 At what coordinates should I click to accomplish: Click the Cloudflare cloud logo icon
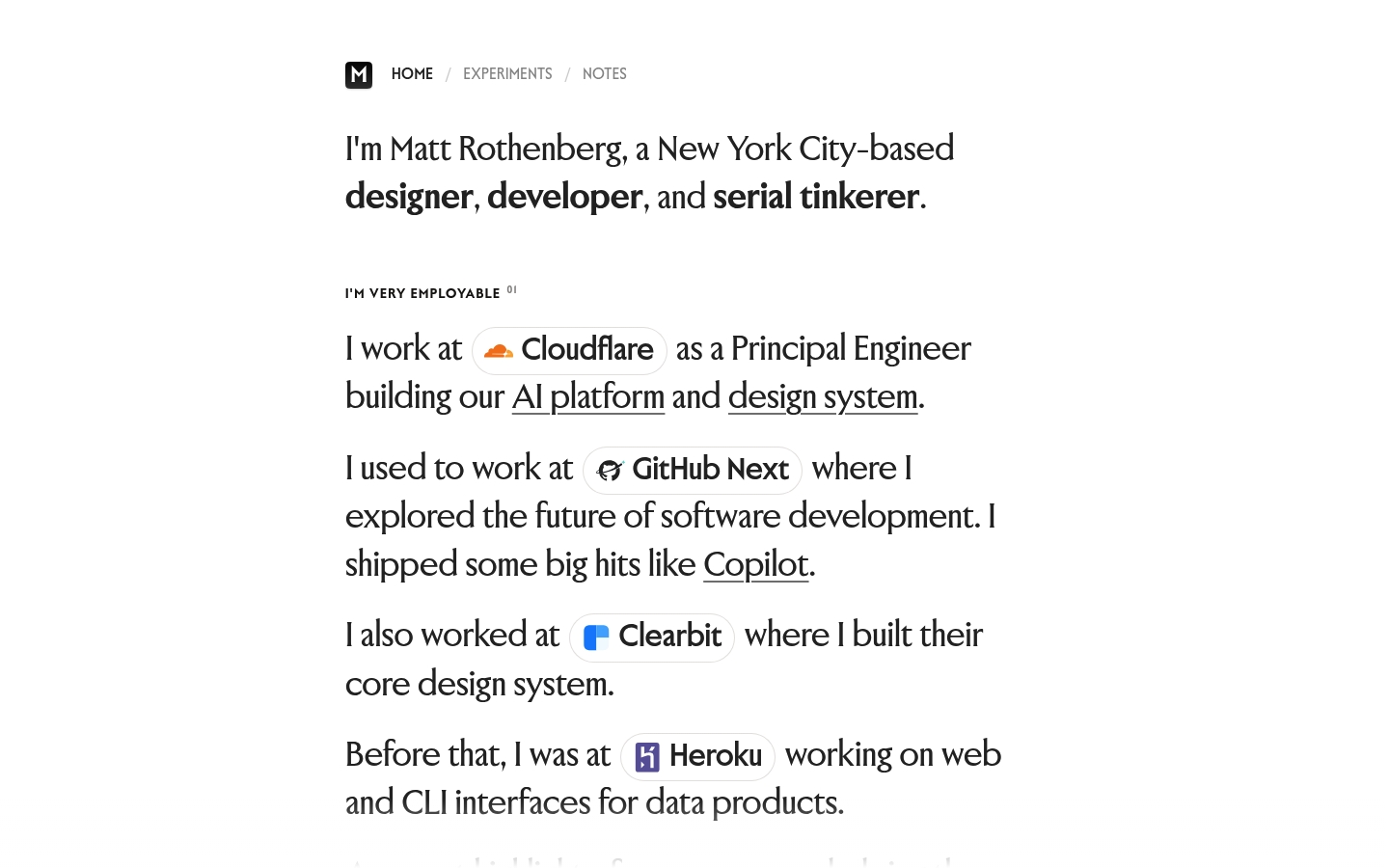[x=499, y=351]
